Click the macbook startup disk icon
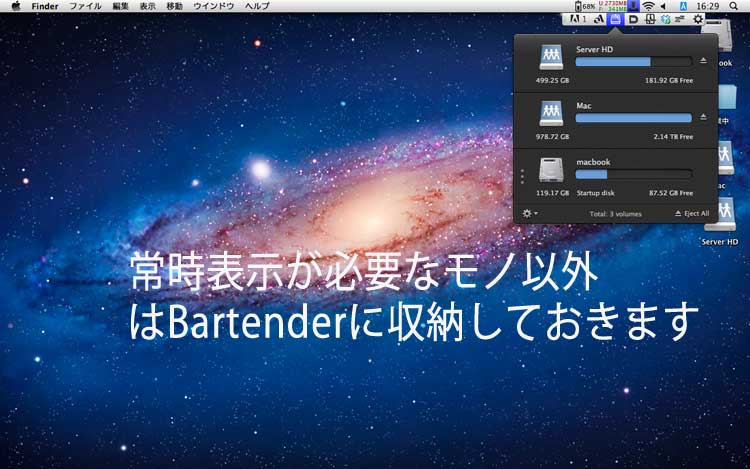Screen dimensions: 750x469 click(x=551, y=169)
